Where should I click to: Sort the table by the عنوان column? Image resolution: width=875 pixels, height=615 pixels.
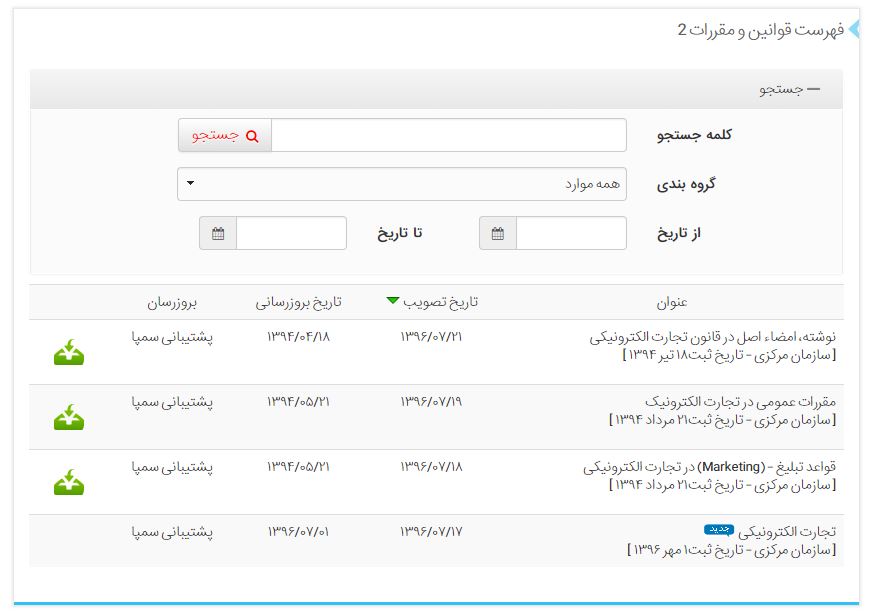click(668, 302)
